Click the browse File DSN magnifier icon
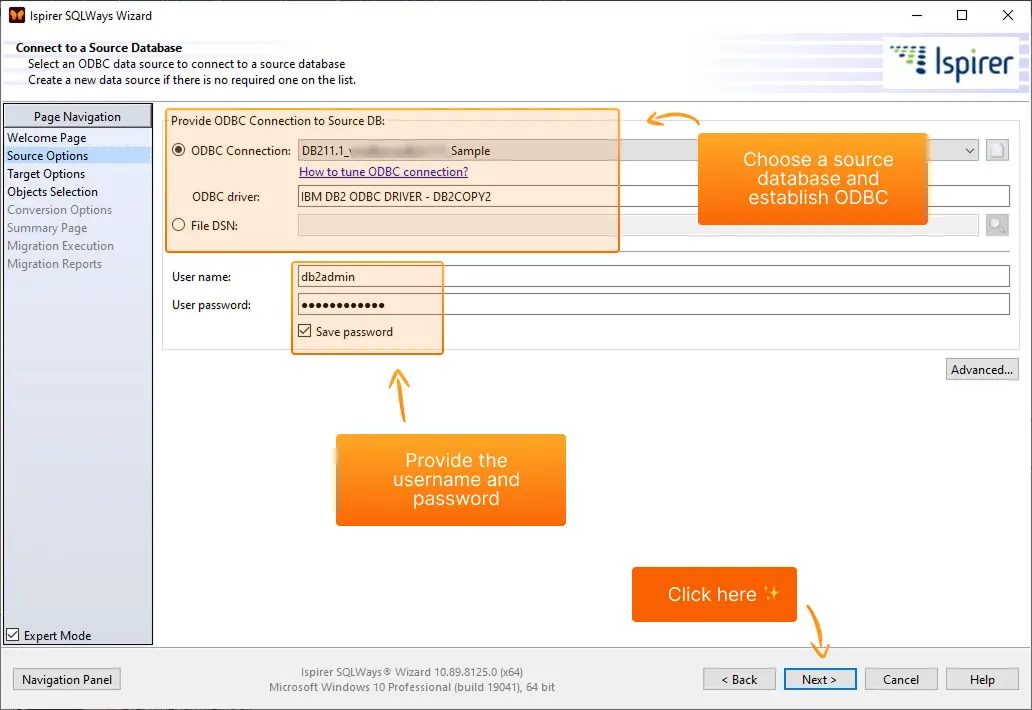This screenshot has height=710, width=1032. pyautogui.click(x=997, y=225)
